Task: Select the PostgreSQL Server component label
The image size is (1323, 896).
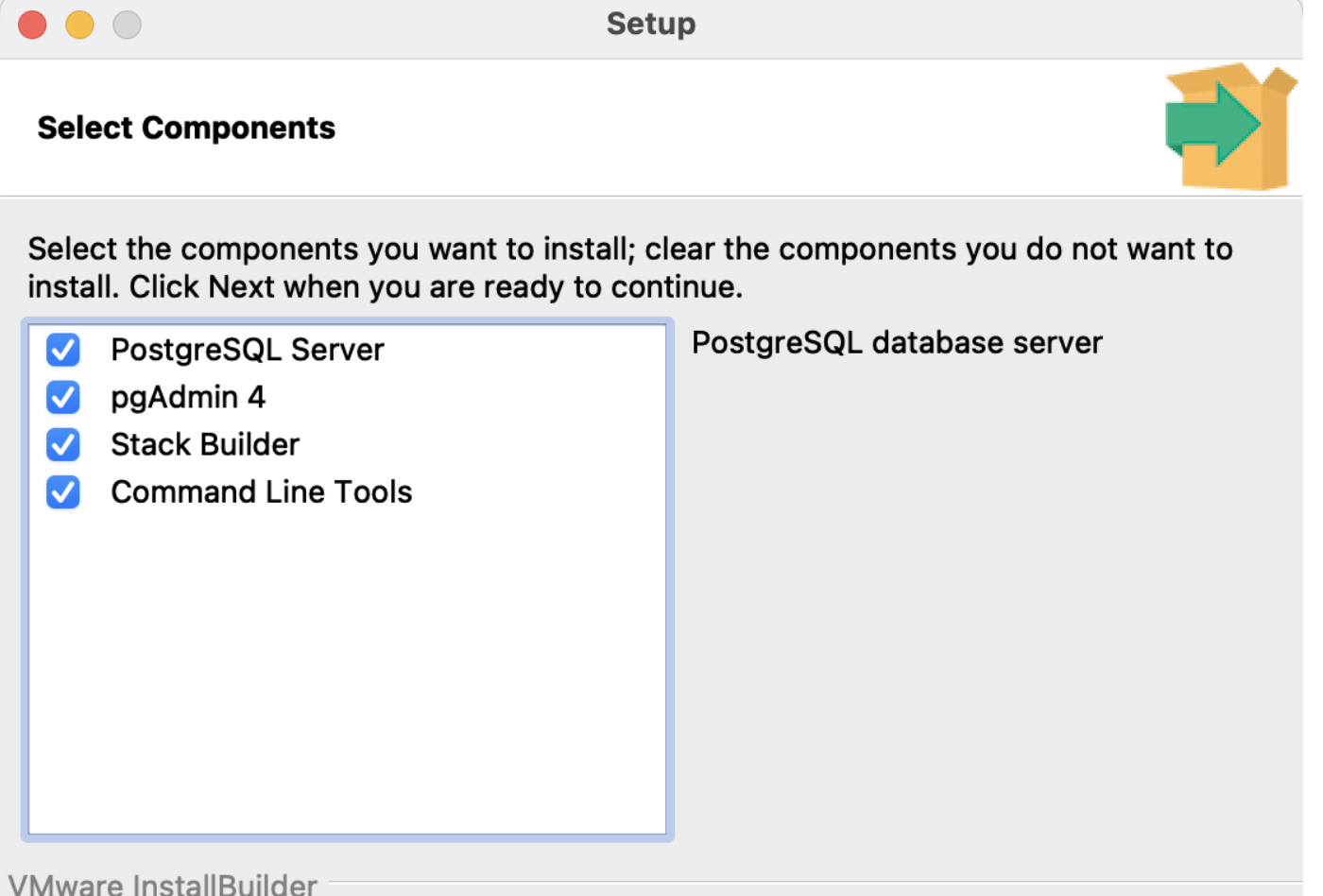Action: pyautogui.click(x=247, y=350)
